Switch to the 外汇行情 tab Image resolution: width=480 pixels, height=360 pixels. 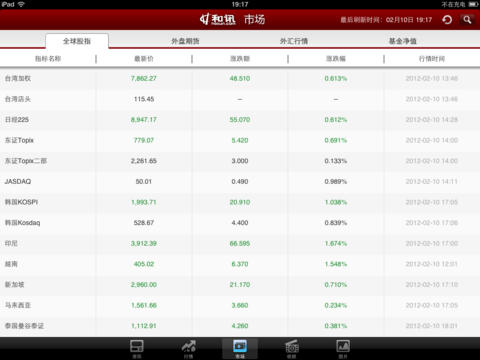pyautogui.click(x=294, y=41)
